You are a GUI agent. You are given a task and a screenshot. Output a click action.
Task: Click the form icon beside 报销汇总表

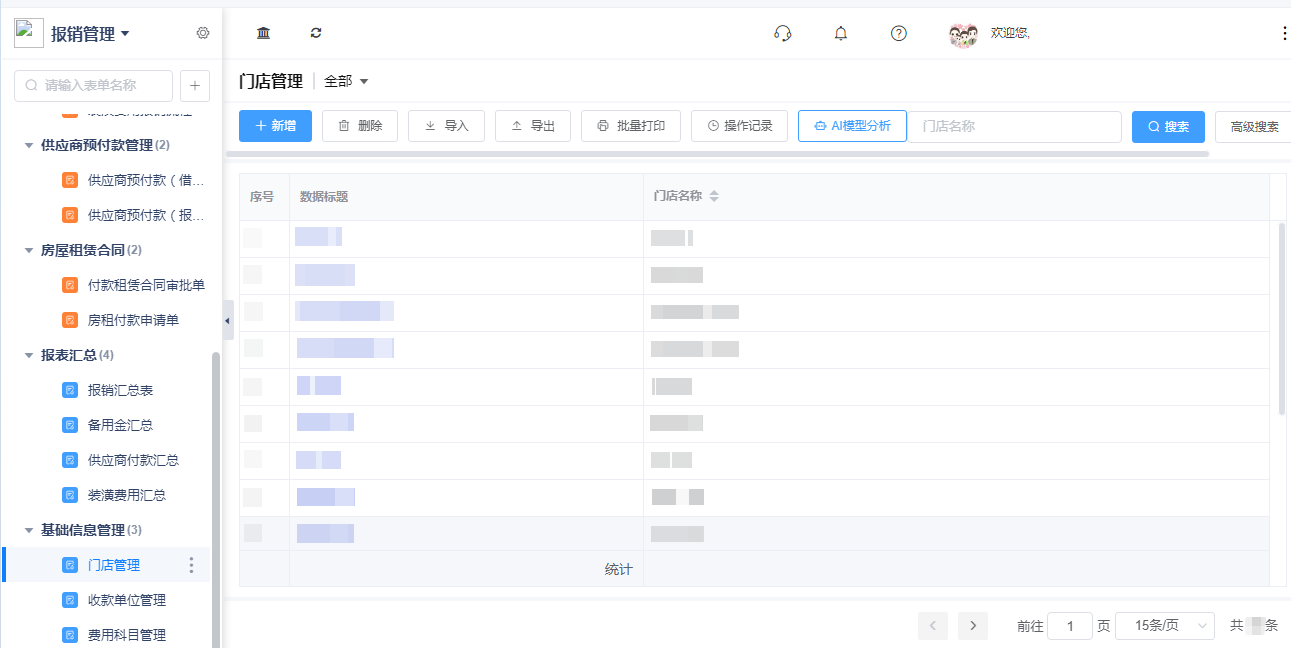click(70, 390)
